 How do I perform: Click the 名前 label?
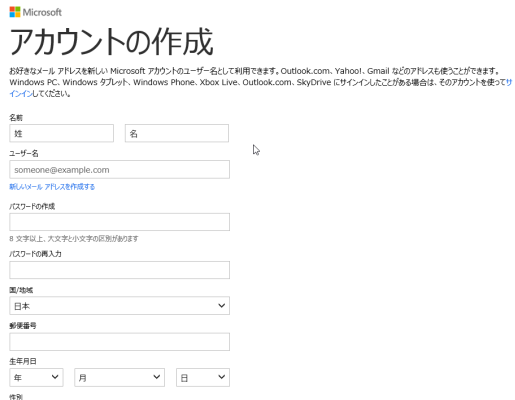[16, 117]
